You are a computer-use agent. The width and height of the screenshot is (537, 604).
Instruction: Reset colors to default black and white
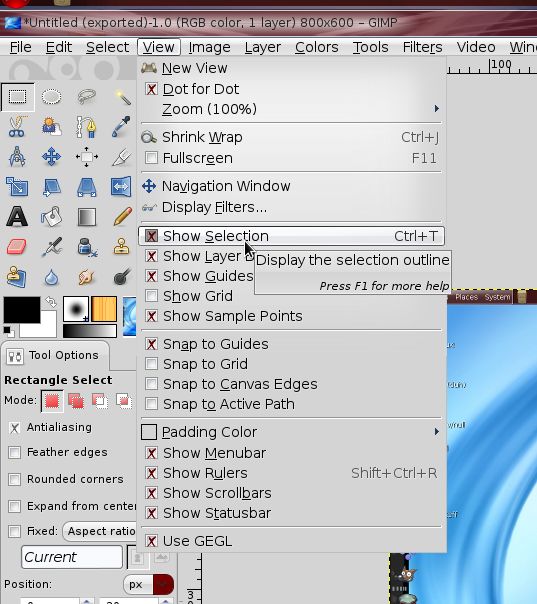[x=7, y=331]
